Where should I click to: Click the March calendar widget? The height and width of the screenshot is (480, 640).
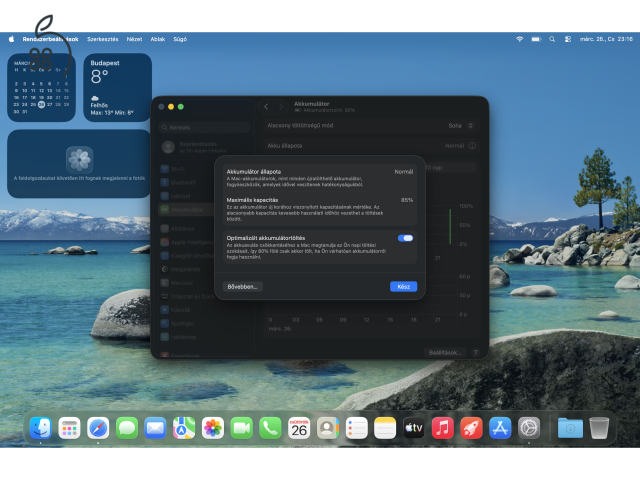[41, 87]
